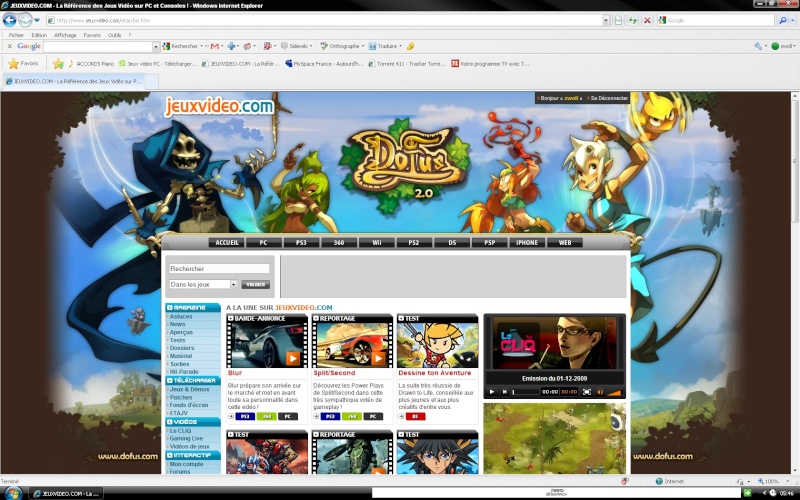Screen dimensions: 800x500
Task: Click the Google toolbar search field
Action: tap(98, 46)
